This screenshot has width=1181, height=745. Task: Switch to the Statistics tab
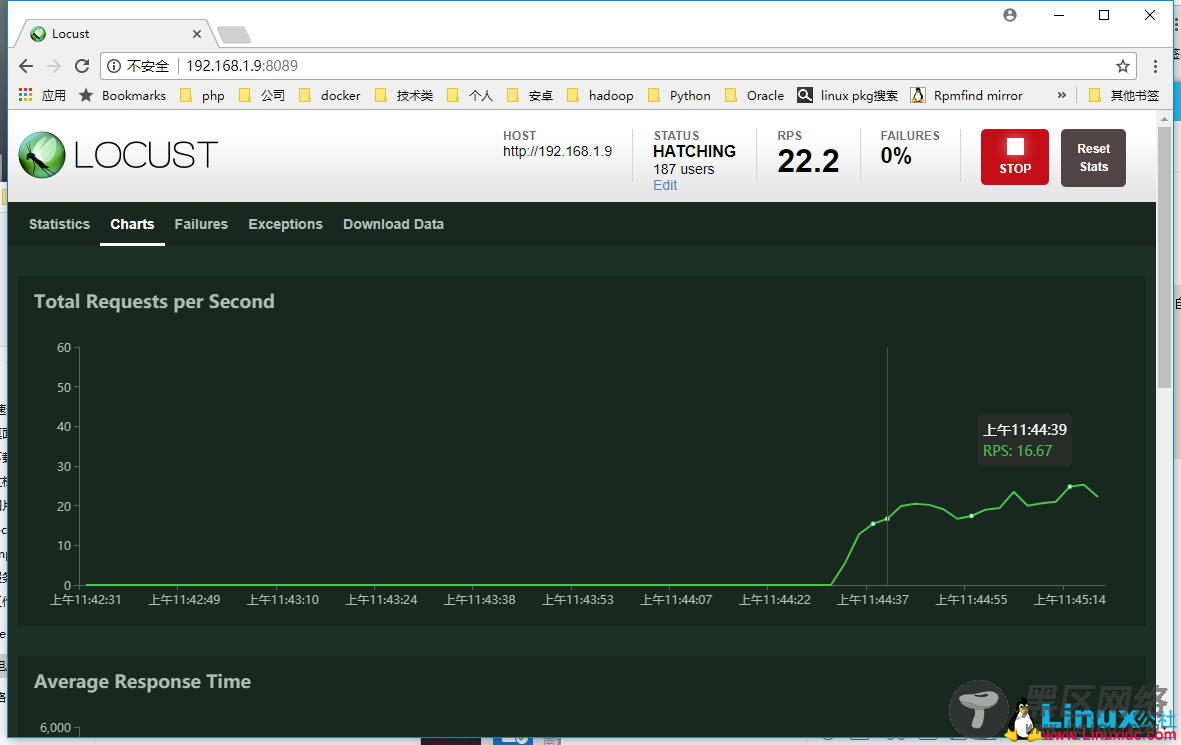60,224
